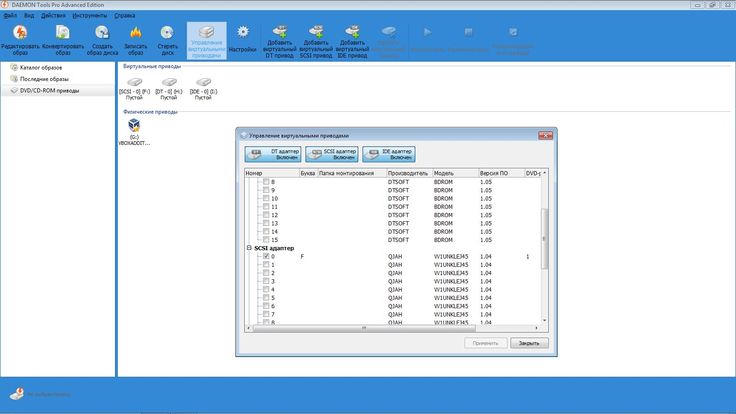Select the physical drive G: VBOXADDIT

(x=134, y=132)
